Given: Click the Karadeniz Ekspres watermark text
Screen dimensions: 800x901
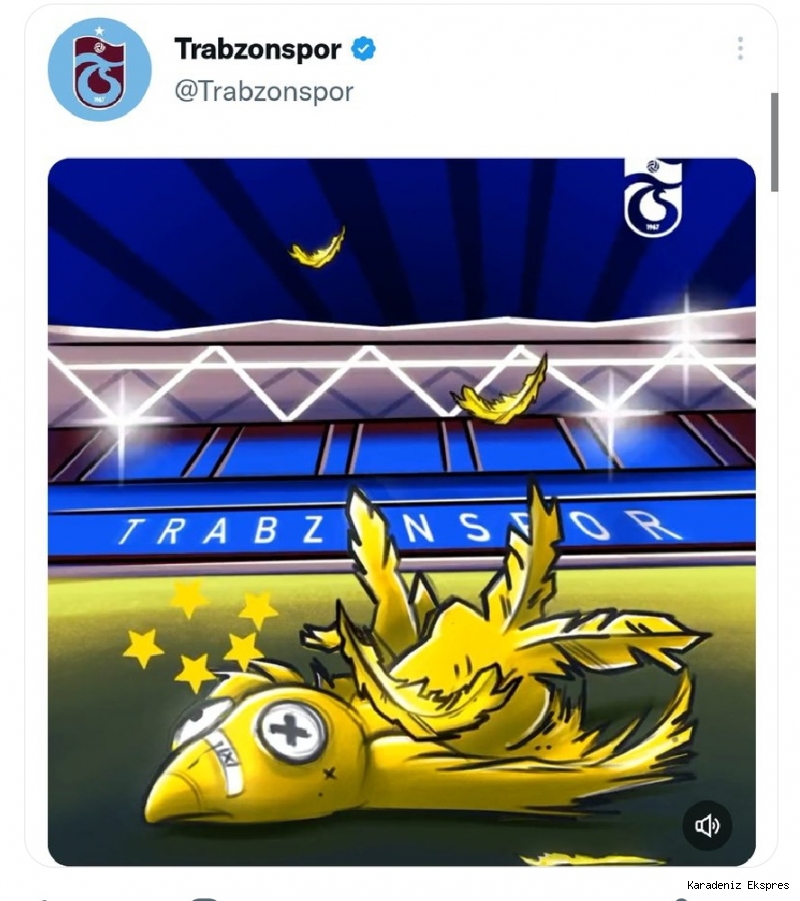Looking at the screenshot, I should coord(737,885).
